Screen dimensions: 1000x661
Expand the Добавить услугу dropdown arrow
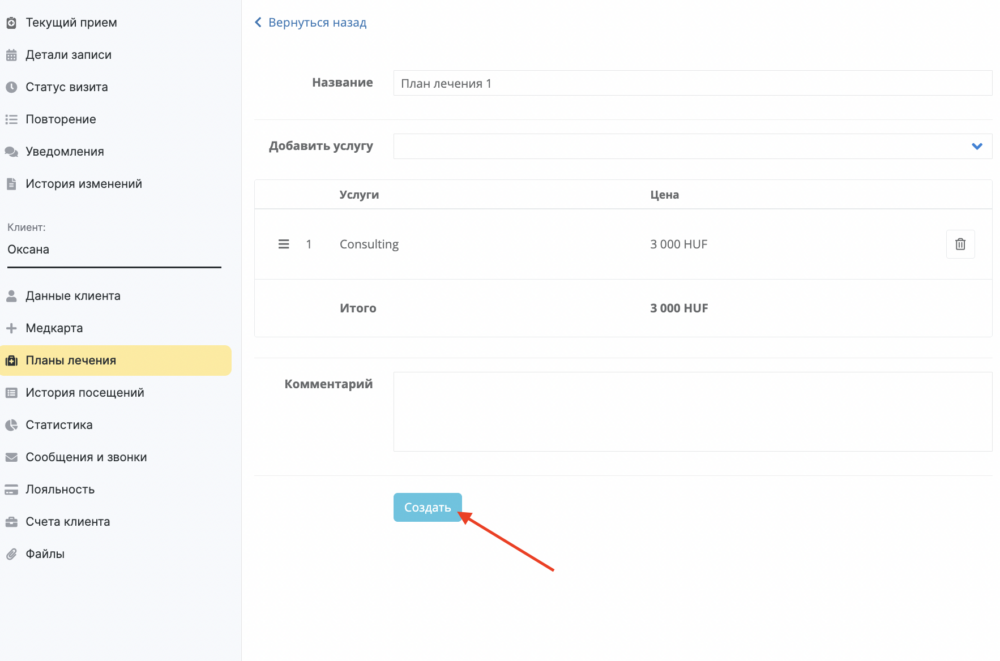click(x=977, y=146)
